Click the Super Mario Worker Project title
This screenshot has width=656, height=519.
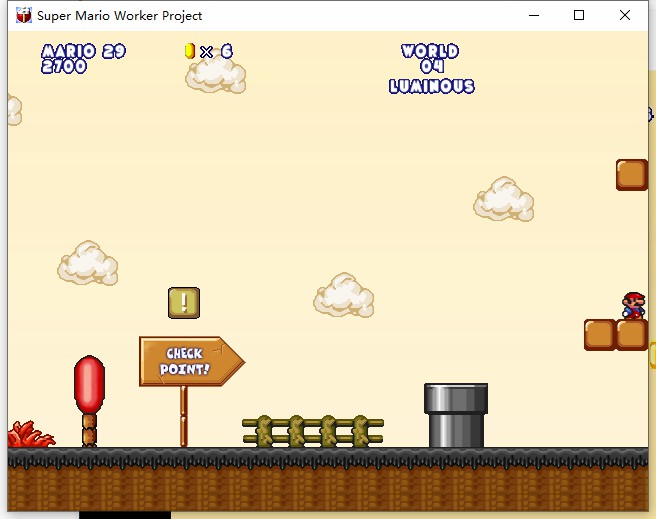[x=119, y=15]
